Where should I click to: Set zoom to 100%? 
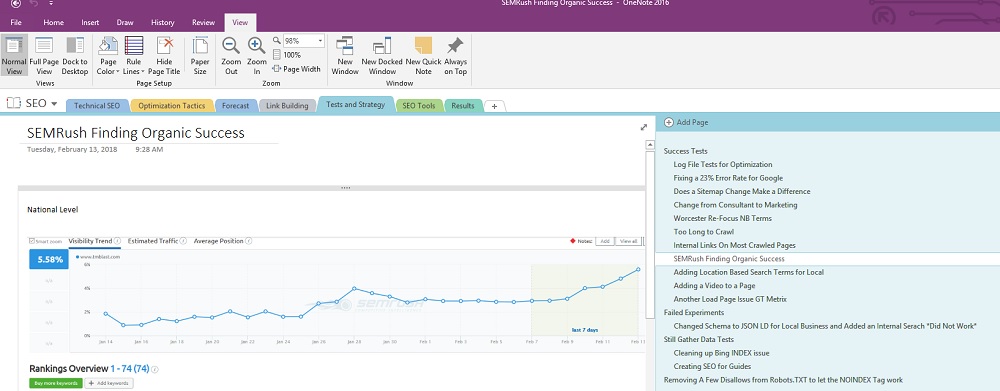click(x=287, y=55)
